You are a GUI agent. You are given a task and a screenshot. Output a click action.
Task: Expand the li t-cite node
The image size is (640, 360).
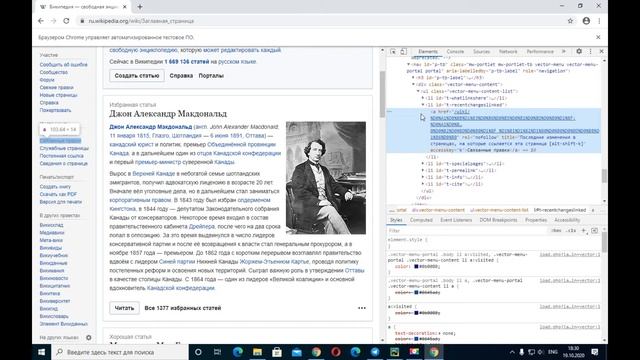click(x=423, y=184)
